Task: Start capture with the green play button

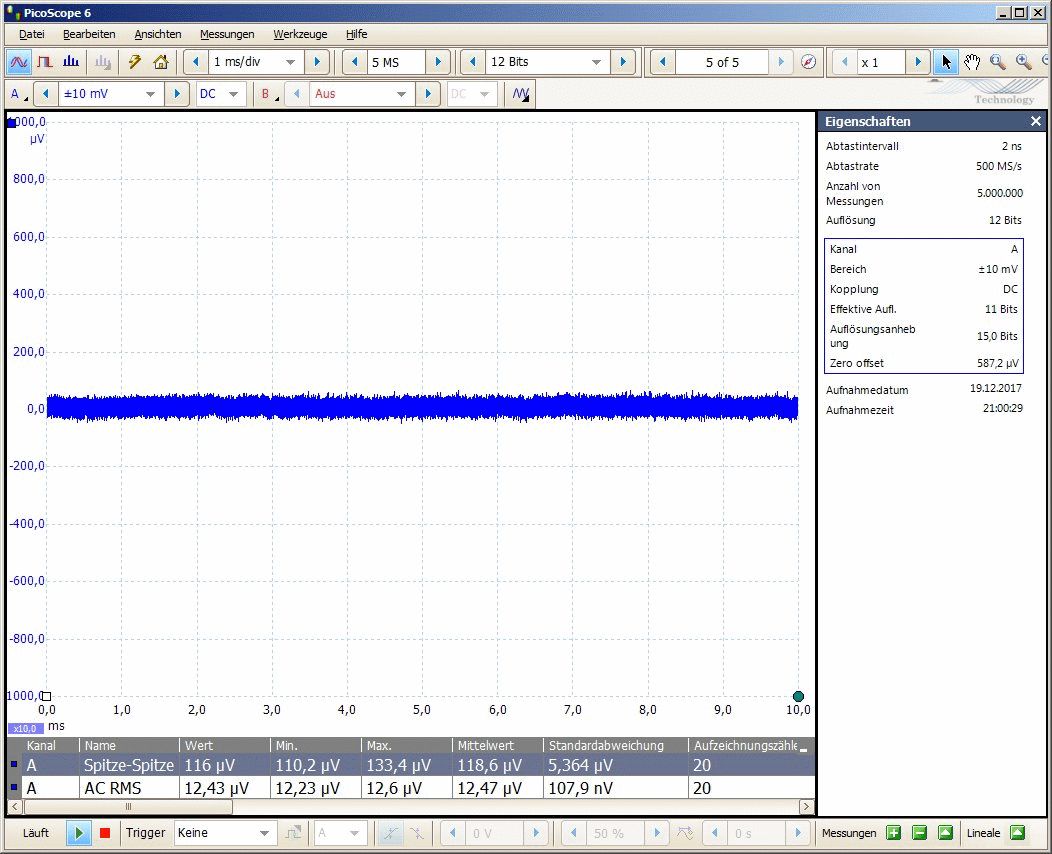Action: pos(78,833)
